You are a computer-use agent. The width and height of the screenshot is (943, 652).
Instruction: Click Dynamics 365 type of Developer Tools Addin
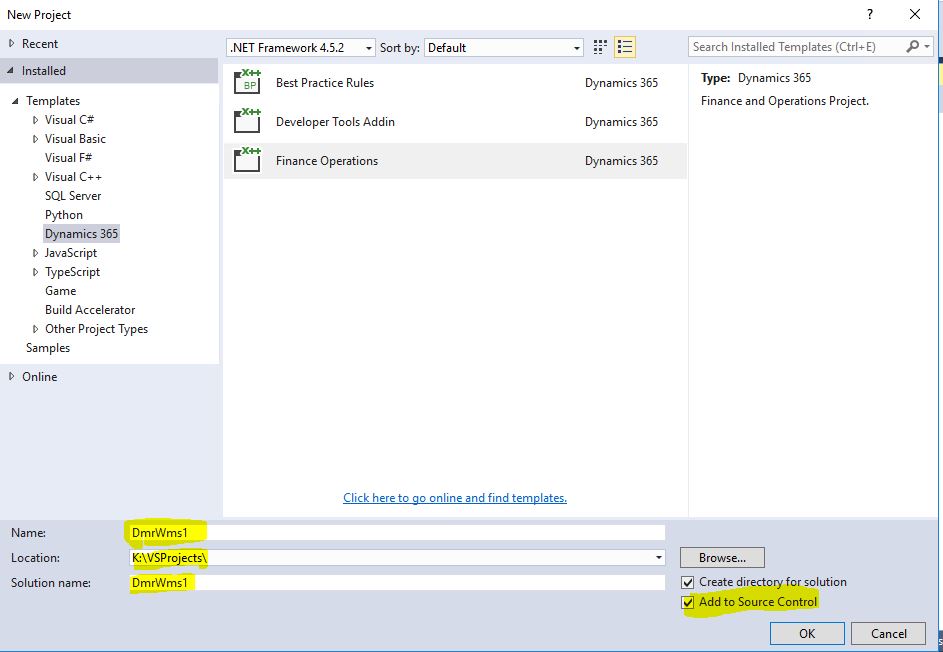[x=621, y=121]
